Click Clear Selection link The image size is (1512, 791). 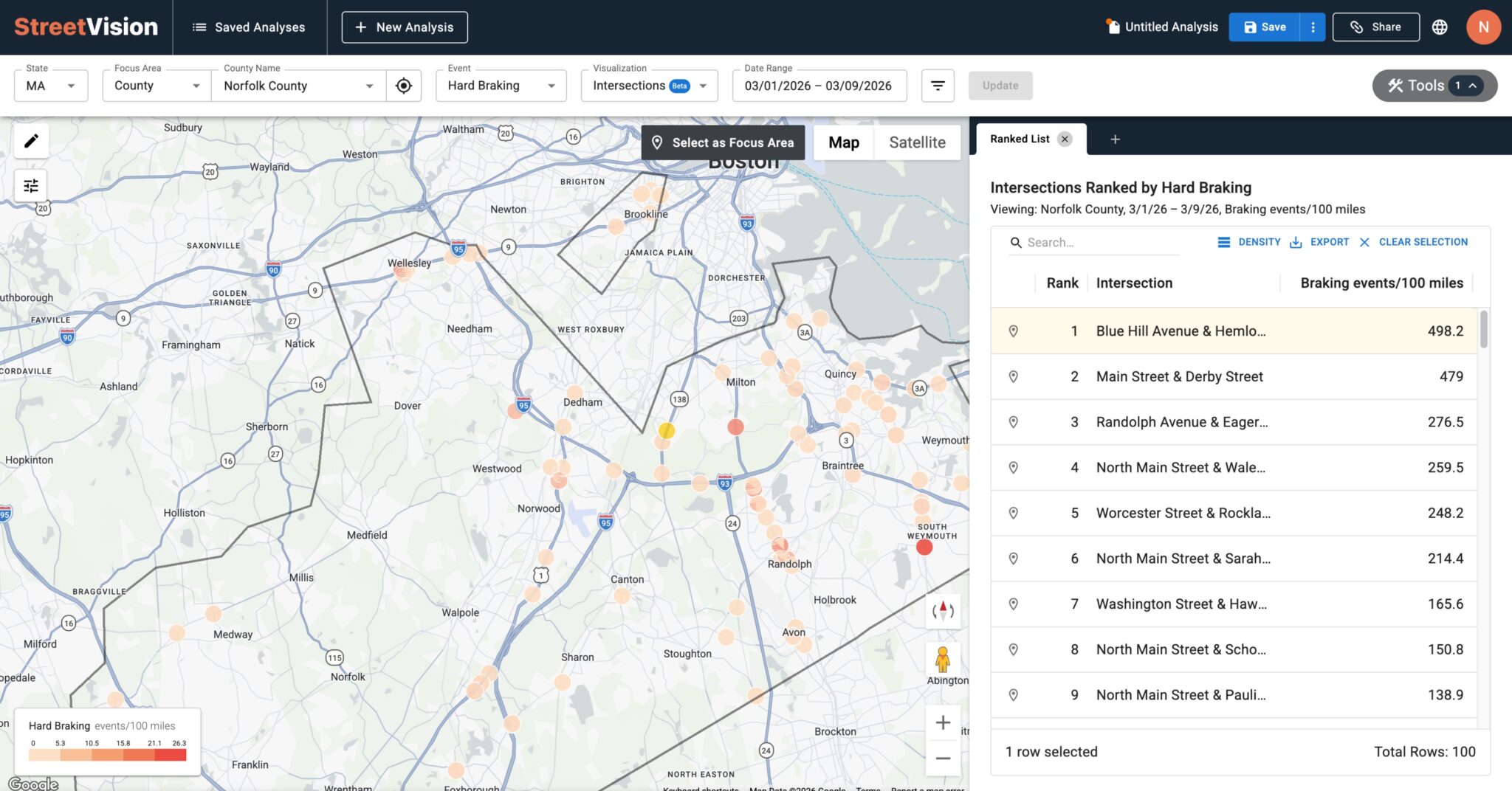click(1413, 242)
